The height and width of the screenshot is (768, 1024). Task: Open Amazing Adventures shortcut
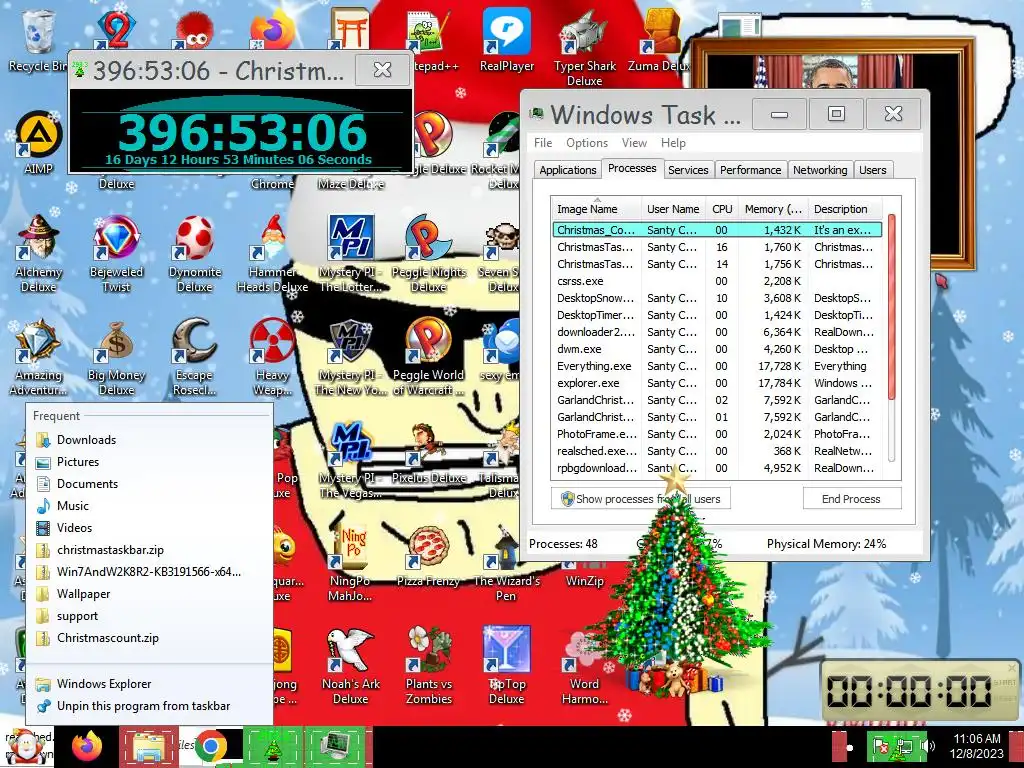click(38, 357)
